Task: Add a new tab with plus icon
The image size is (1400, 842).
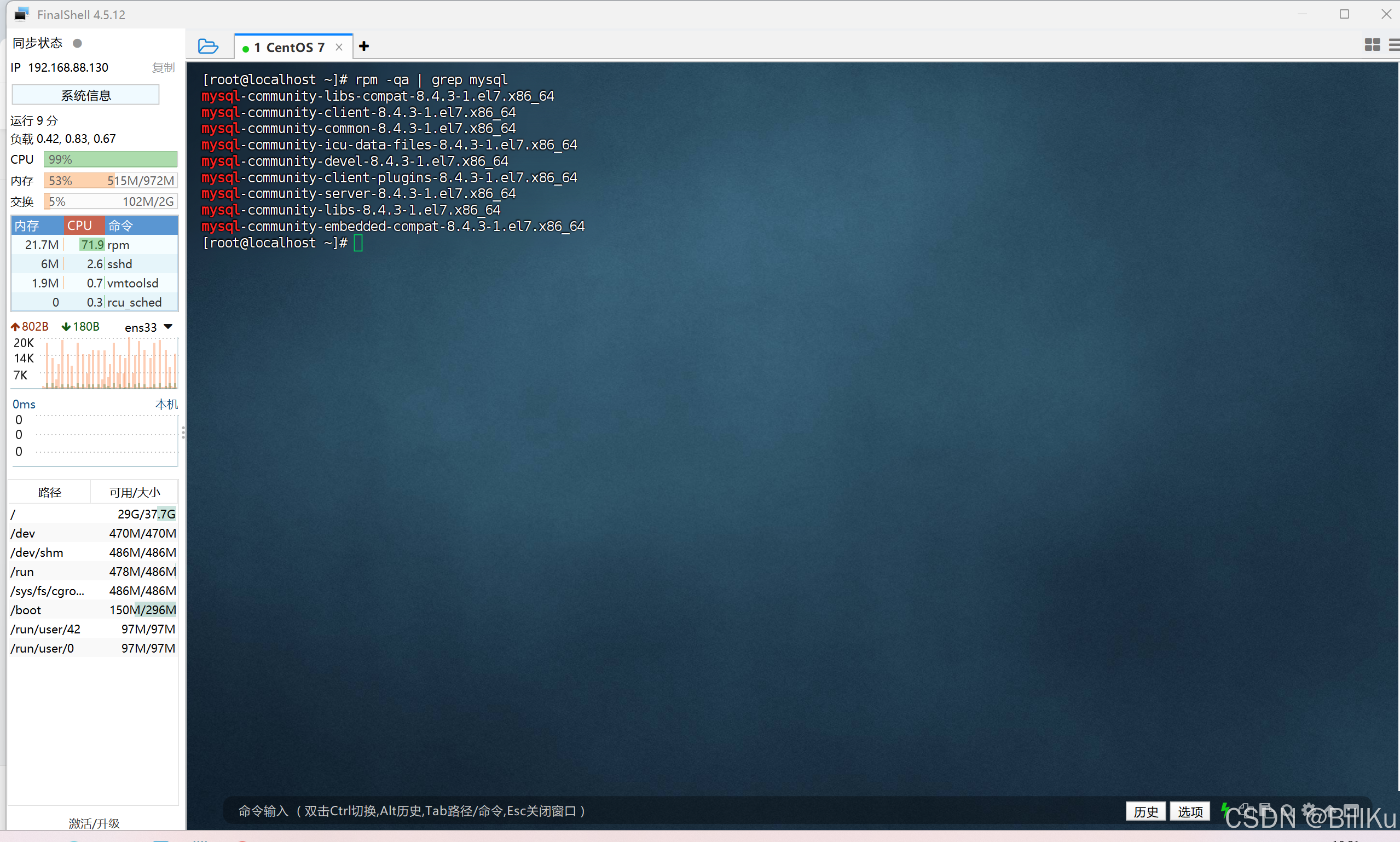Action: 364,46
